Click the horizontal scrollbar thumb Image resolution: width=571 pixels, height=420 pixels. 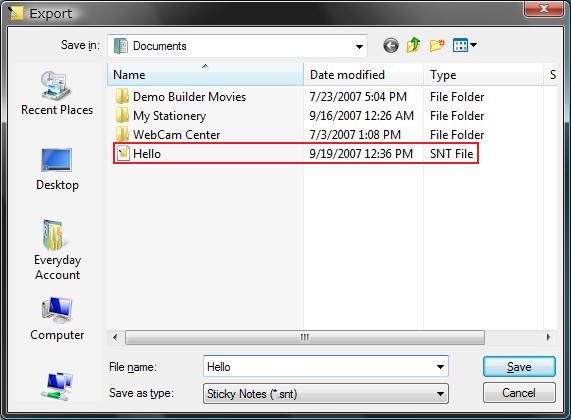coord(305,337)
